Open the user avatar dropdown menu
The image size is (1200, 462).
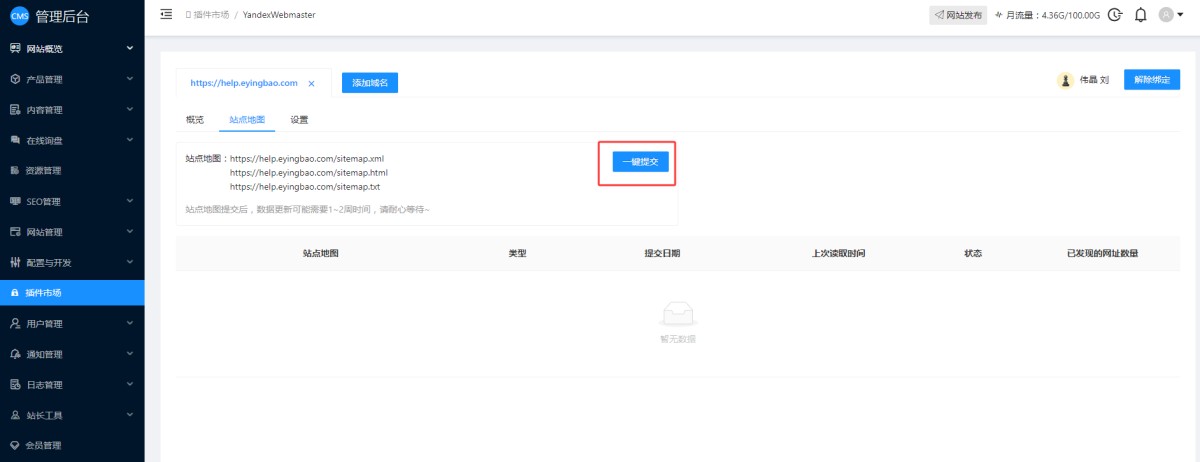tap(1170, 15)
